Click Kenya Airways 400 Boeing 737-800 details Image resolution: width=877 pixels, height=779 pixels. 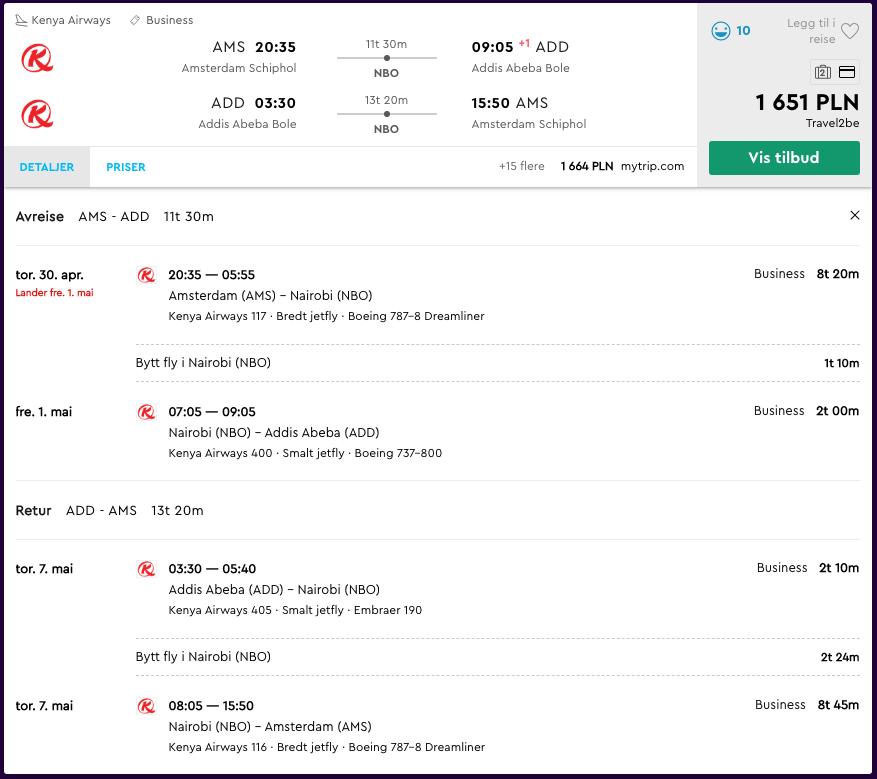(x=305, y=453)
